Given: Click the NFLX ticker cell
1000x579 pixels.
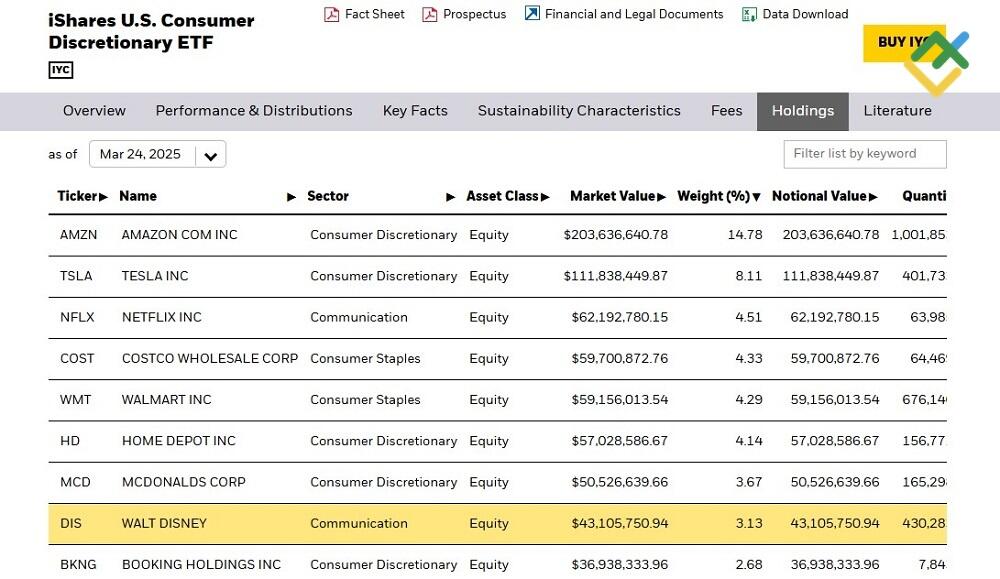Looking at the screenshot, I should tap(77, 317).
